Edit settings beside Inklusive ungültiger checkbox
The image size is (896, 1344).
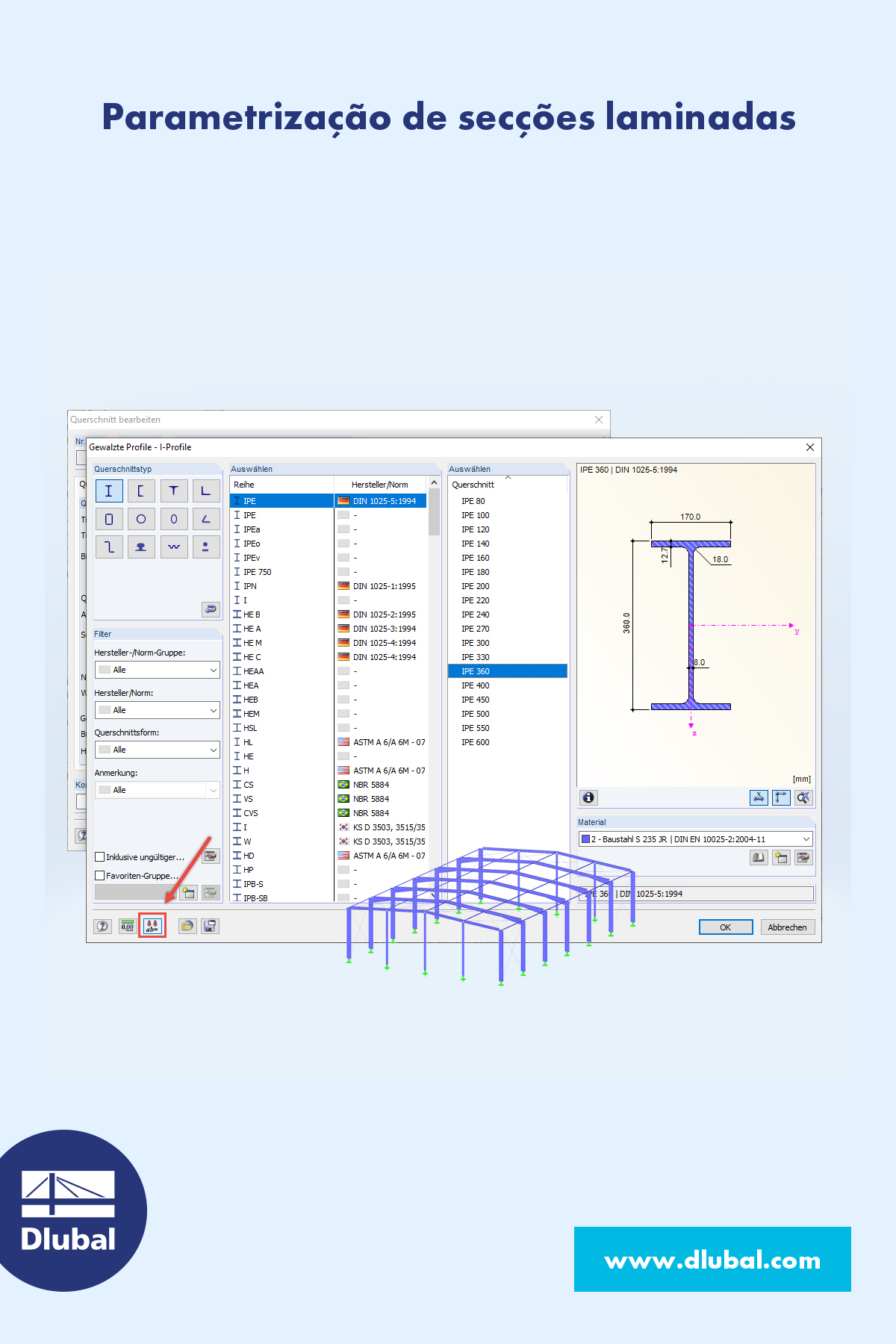click(211, 856)
